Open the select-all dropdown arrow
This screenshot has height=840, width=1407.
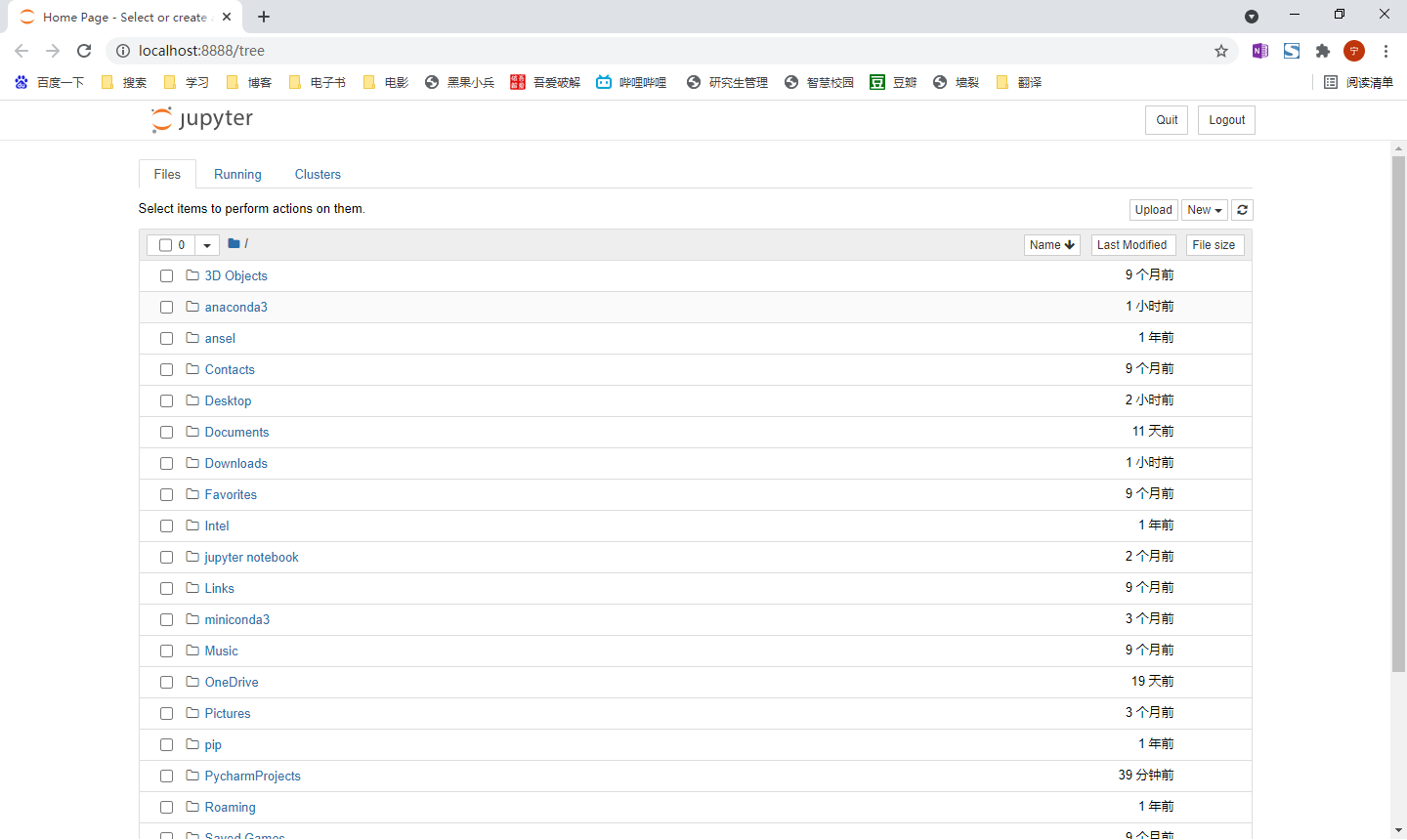(207, 245)
